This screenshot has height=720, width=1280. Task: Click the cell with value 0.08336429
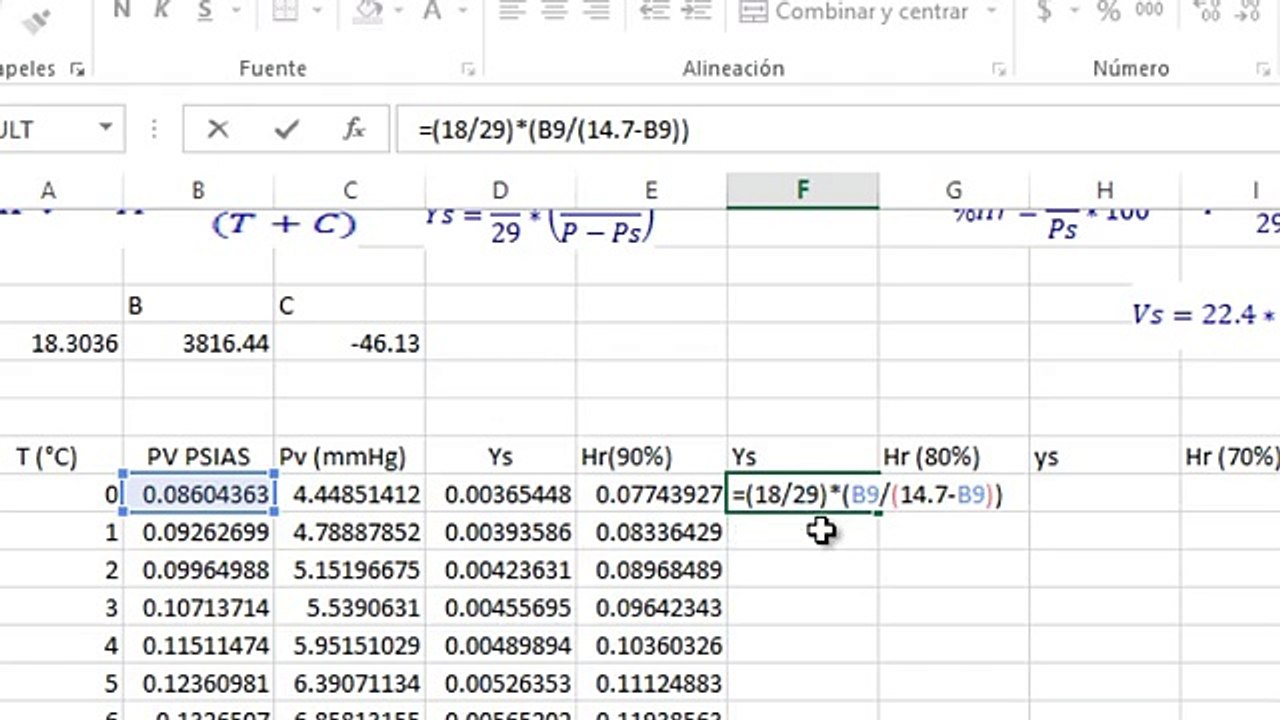(651, 533)
